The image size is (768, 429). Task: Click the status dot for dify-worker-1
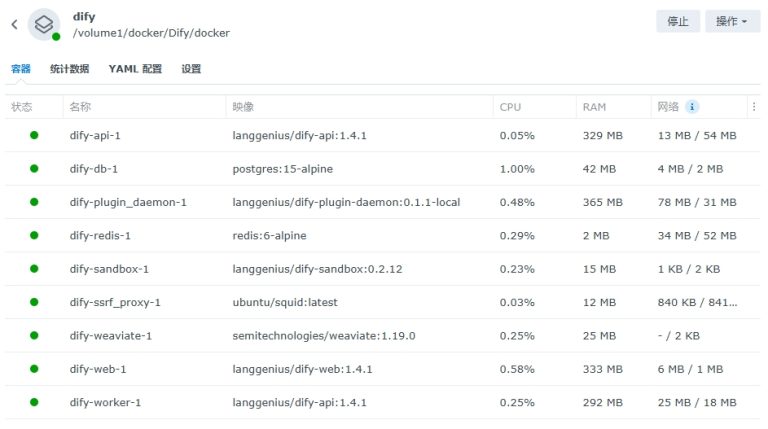tap(34, 402)
